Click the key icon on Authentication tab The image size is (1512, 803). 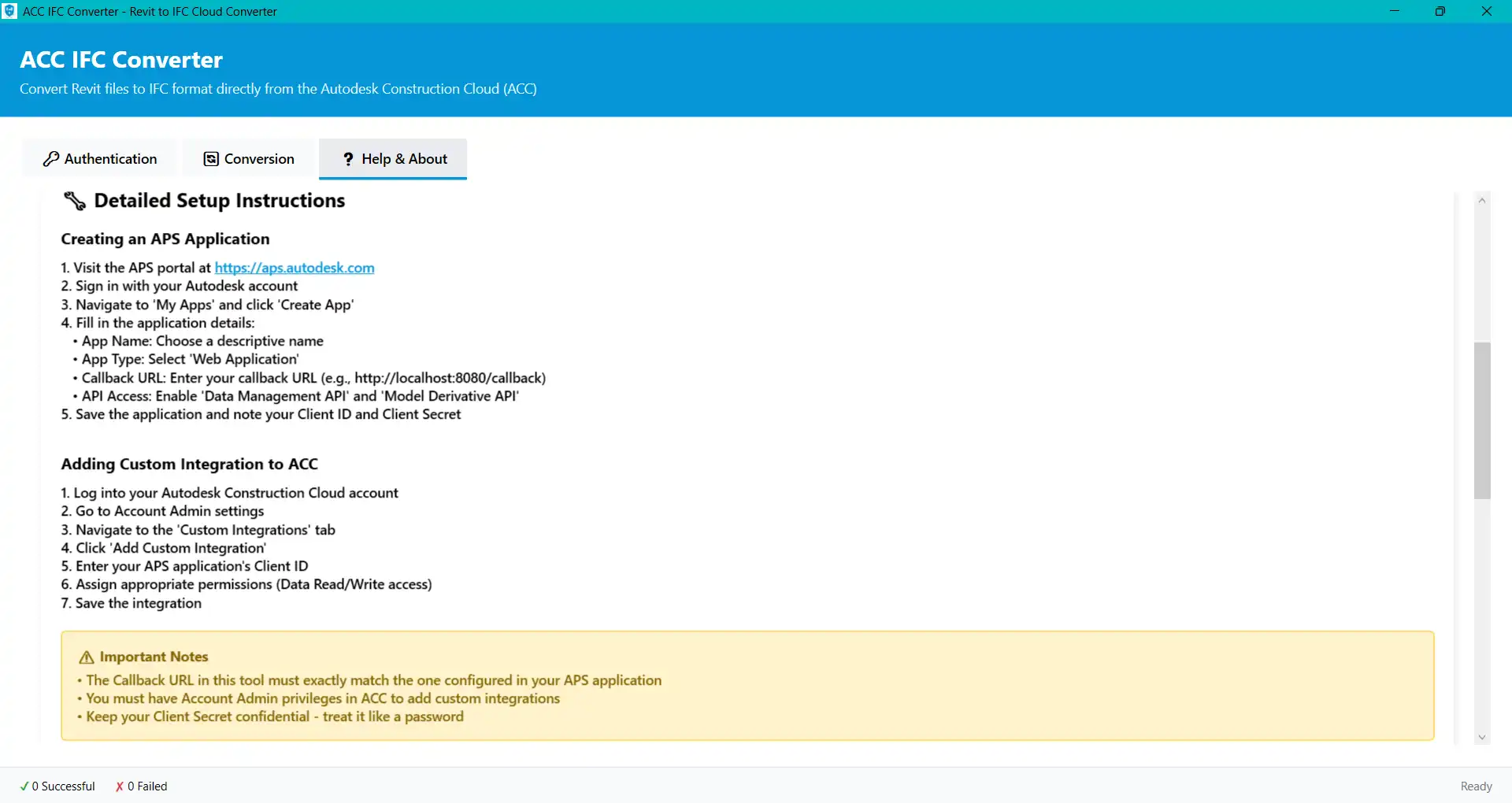click(x=51, y=159)
